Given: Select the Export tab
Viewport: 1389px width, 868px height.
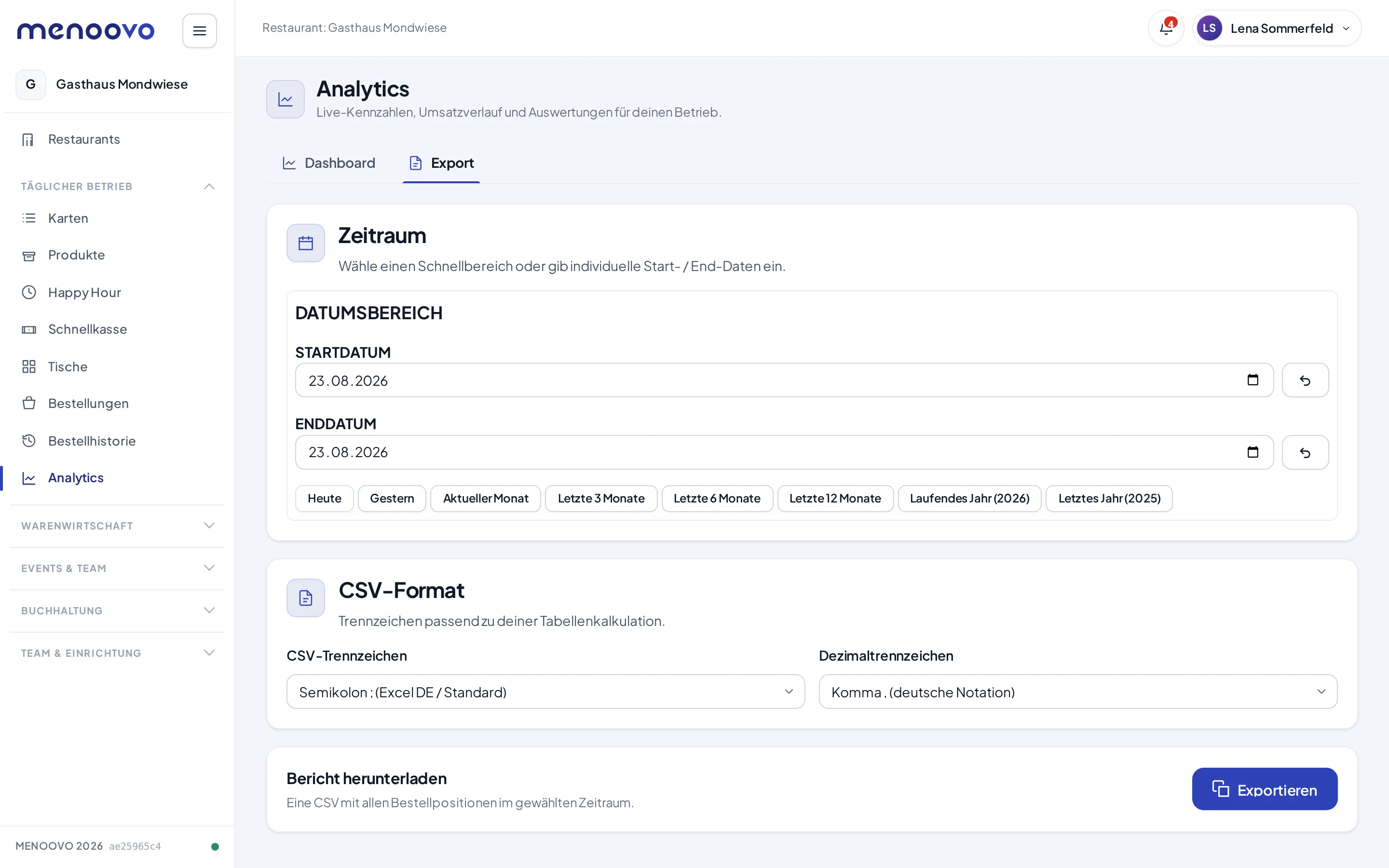Looking at the screenshot, I should point(441,163).
